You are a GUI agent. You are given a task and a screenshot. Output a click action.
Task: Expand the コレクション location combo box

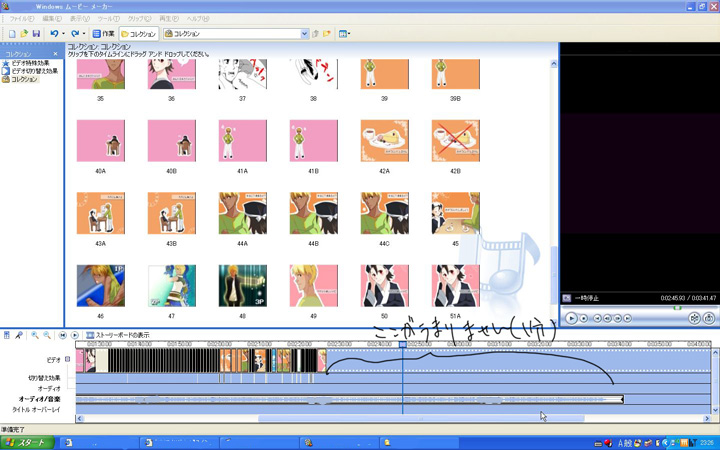pos(304,34)
